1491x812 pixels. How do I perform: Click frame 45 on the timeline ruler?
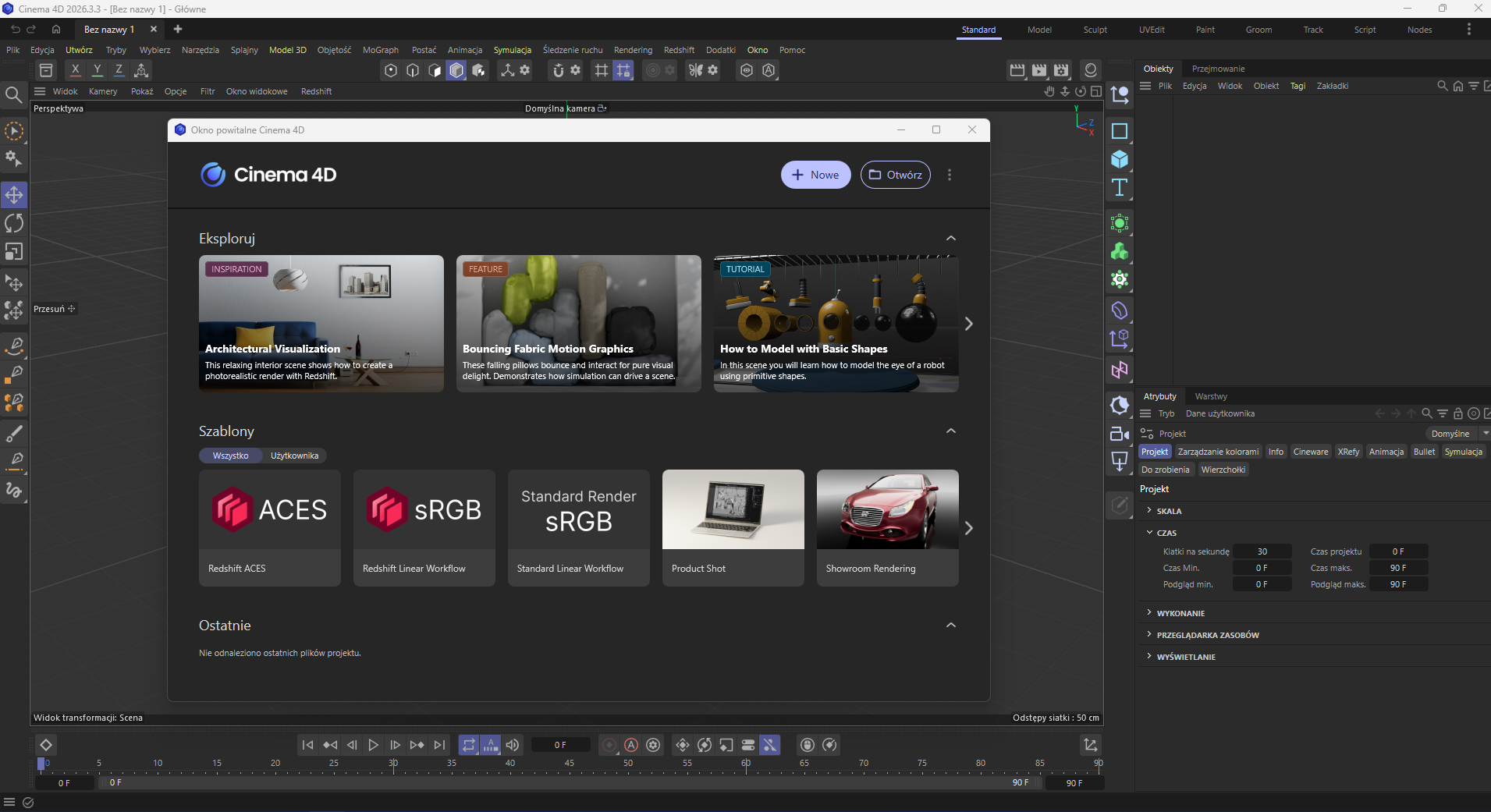pos(570,763)
